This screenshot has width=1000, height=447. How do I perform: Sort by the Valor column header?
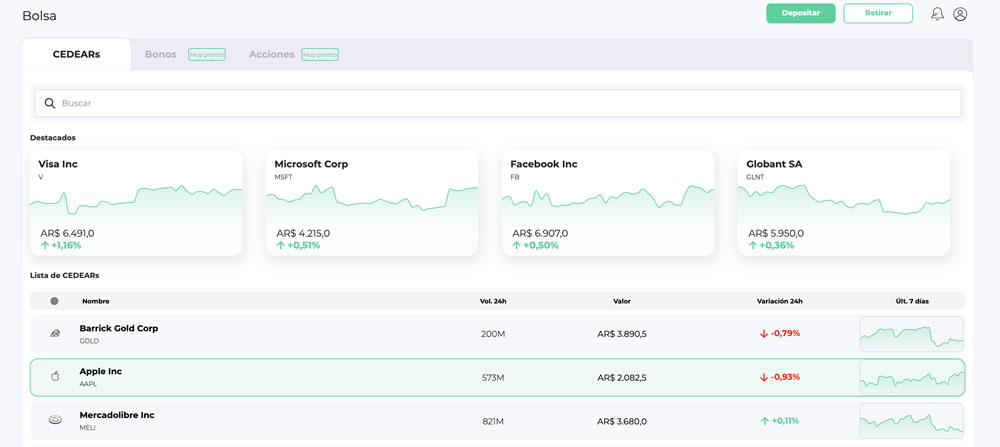[622, 302]
